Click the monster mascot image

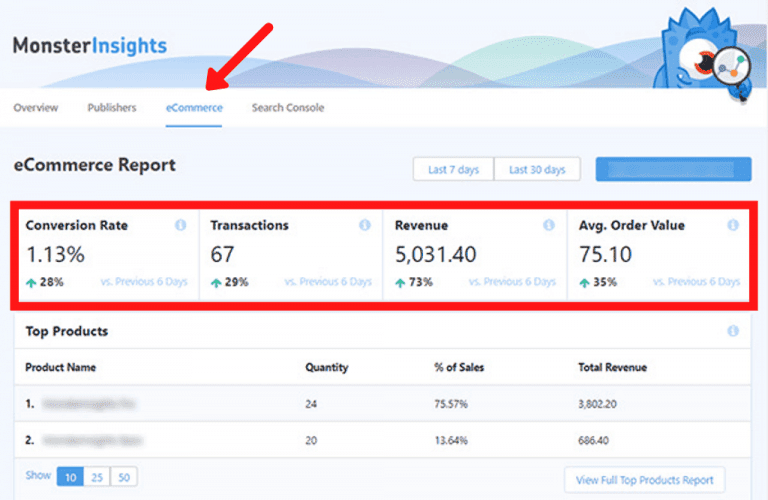pyautogui.click(x=702, y=53)
